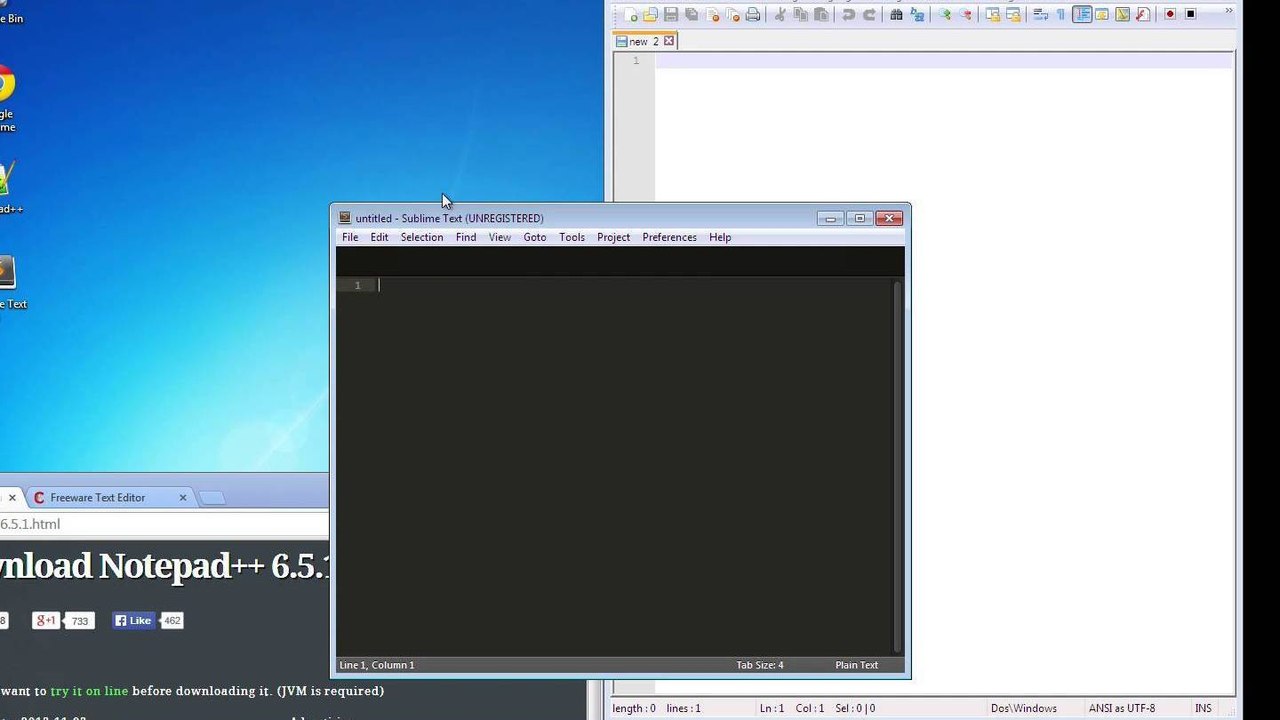Click the Zoom Out icon in Notepad++

tap(965, 14)
